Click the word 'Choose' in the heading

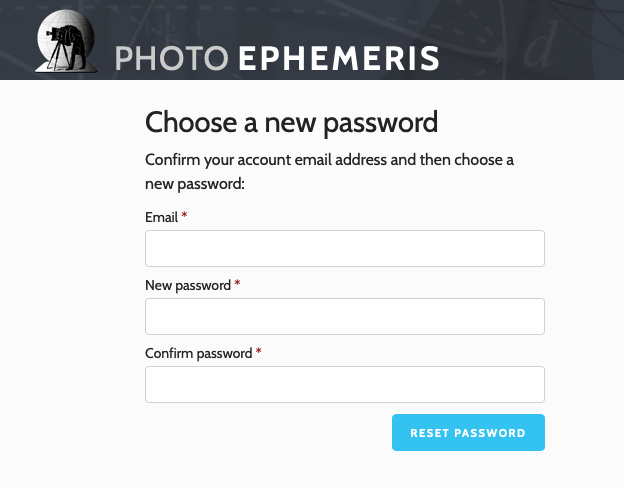pyautogui.click(x=189, y=123)
